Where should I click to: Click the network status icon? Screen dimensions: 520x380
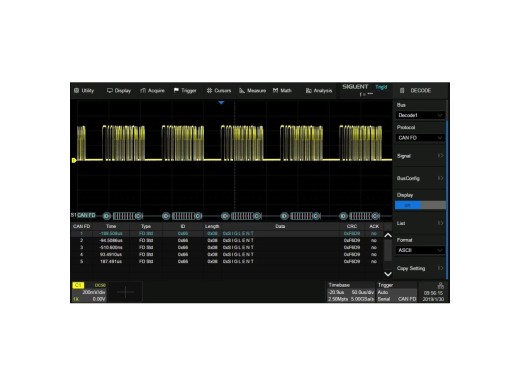click(440, 286)
